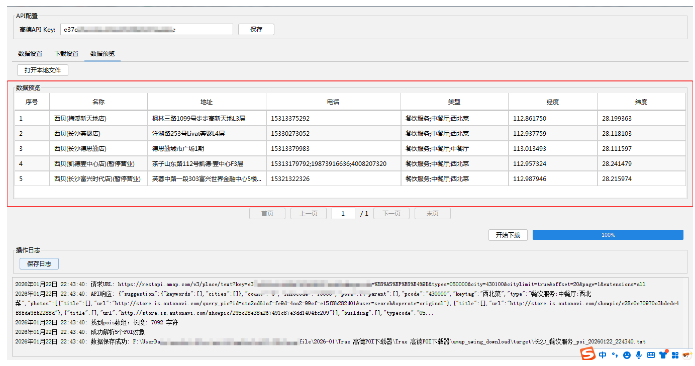The image size is (695, 366).
Task: Click the page number input showing 1
Action: click(344, 214)
